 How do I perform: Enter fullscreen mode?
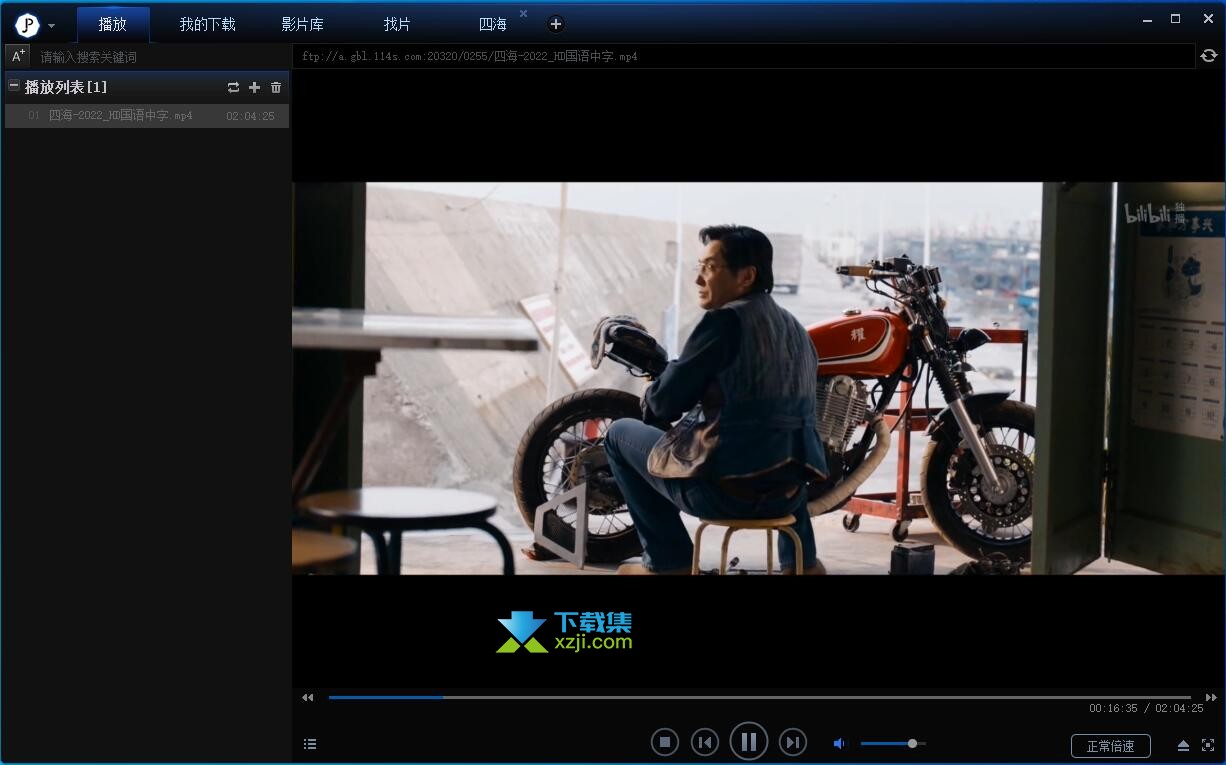1207,745
